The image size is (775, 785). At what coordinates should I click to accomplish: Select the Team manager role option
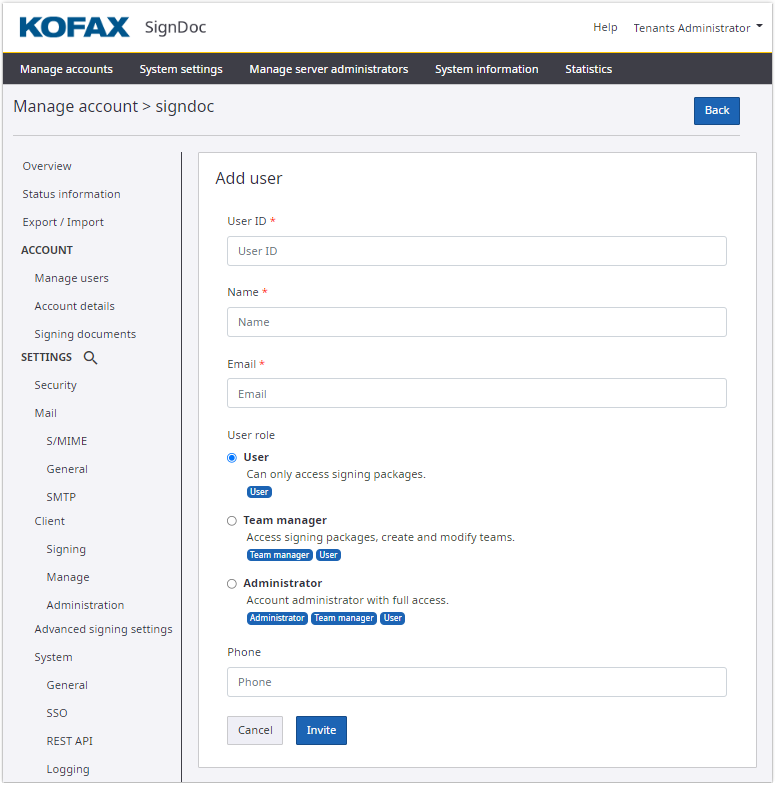232,521
